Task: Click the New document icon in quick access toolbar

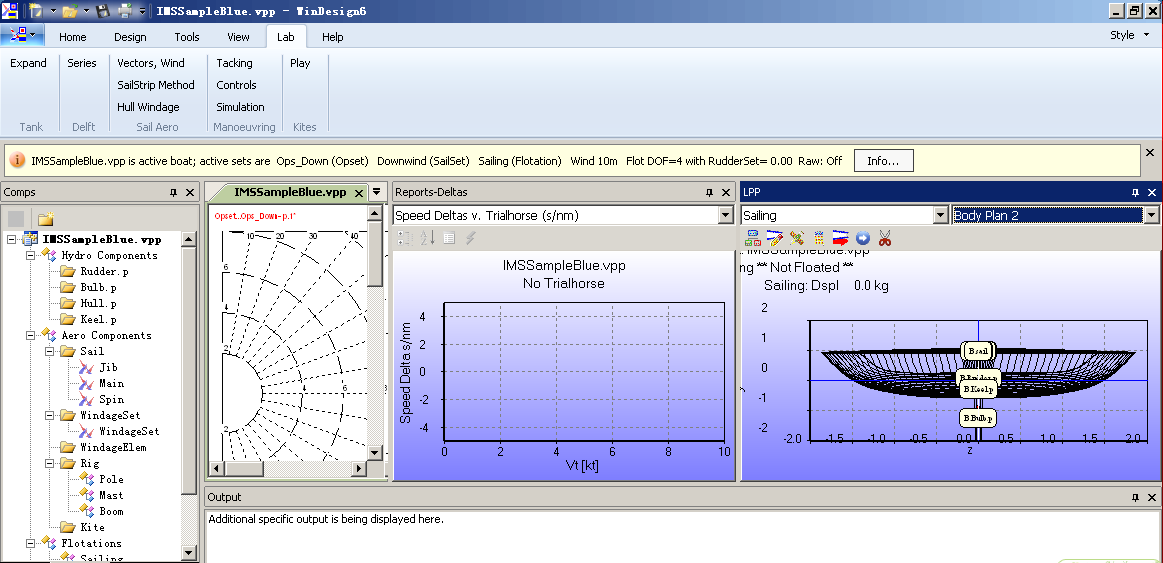Action: pyautogui.click(x=36, y=11)
